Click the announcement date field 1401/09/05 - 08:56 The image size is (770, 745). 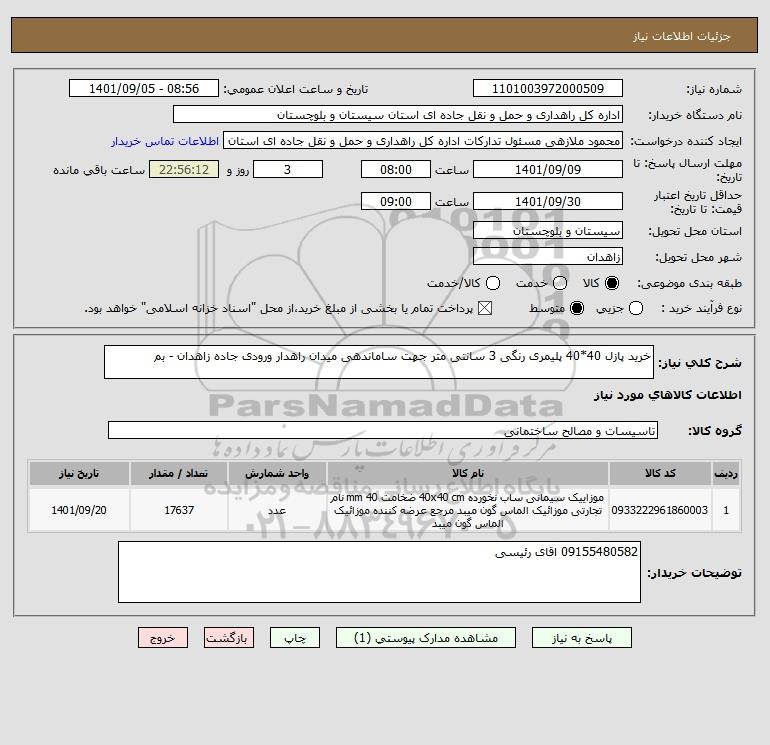[144, 88]
